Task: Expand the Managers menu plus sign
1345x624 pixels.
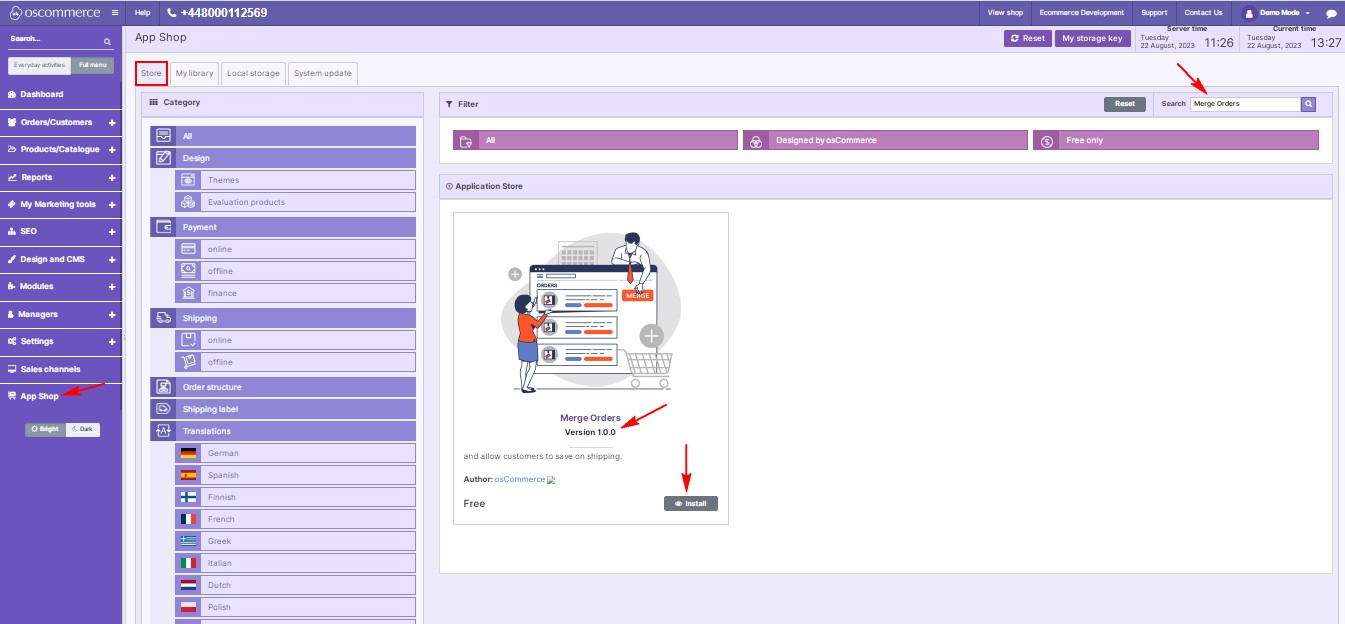Action: (112, 314)
